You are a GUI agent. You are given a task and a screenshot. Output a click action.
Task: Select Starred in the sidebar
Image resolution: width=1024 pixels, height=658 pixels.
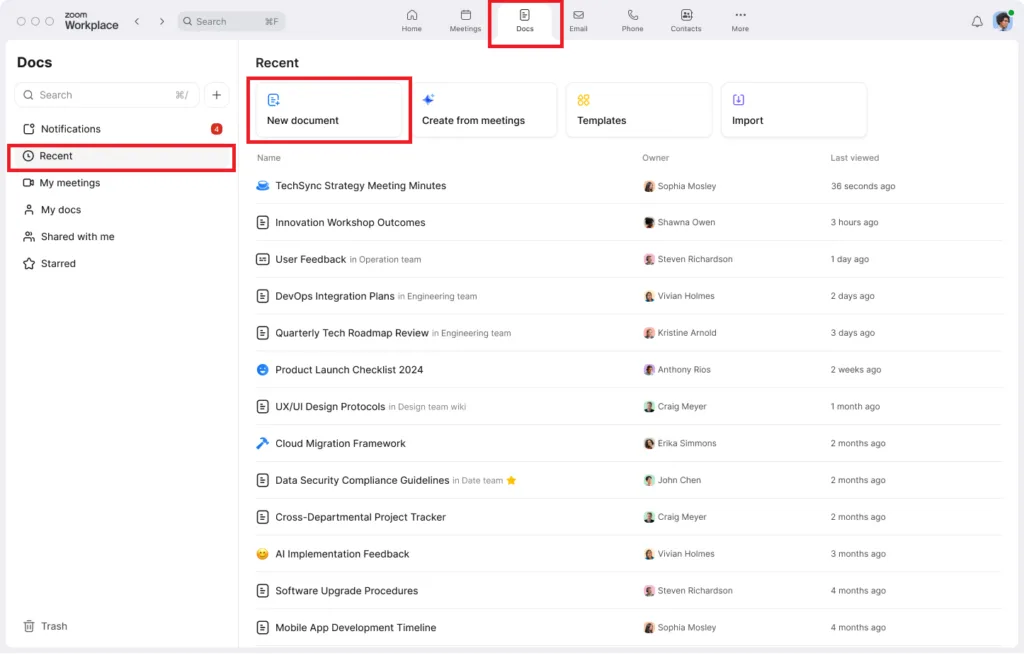tap(57, 264)
